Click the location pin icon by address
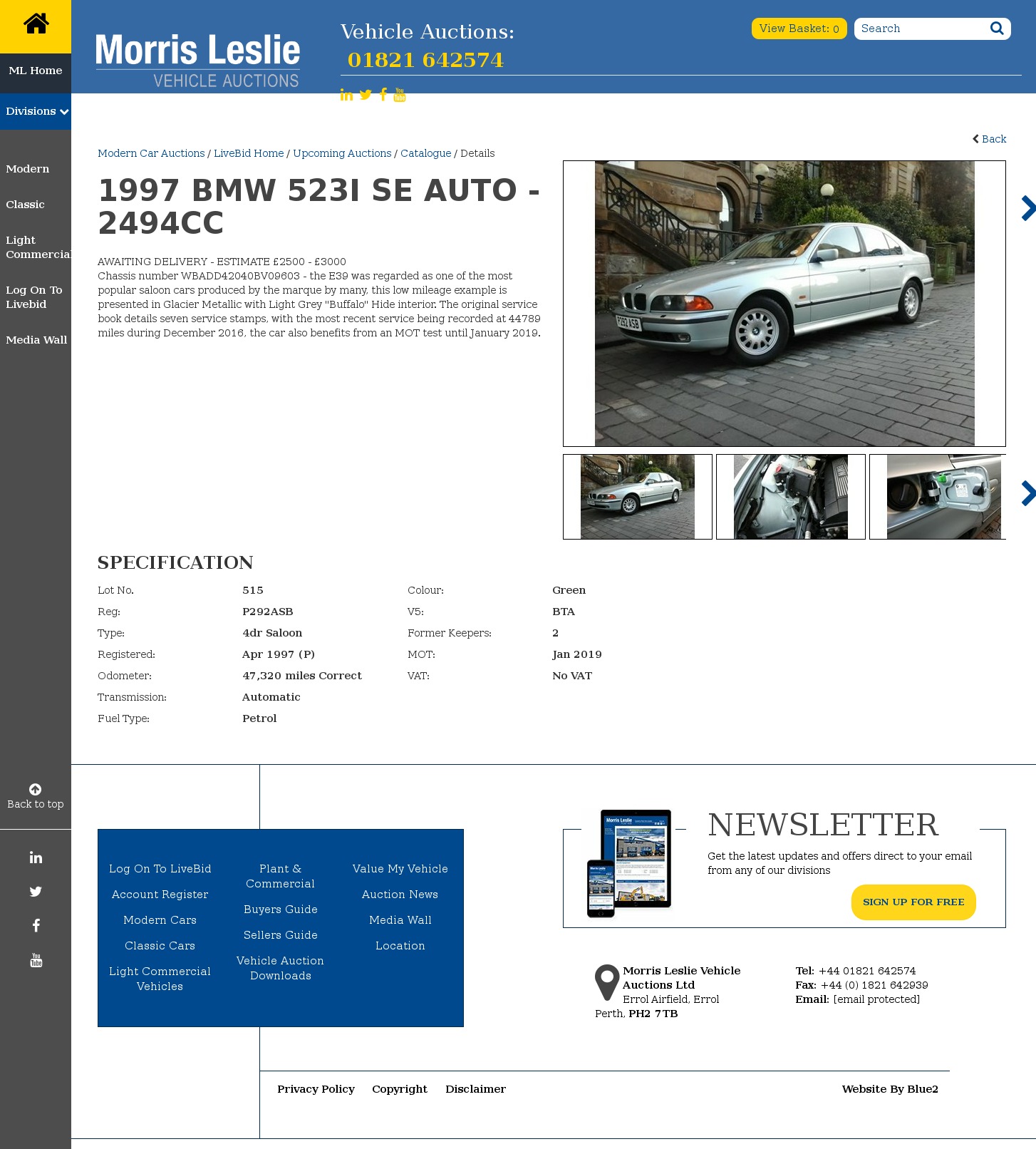The height and width of the screenshot is (1149, 1036). (607, 983)
